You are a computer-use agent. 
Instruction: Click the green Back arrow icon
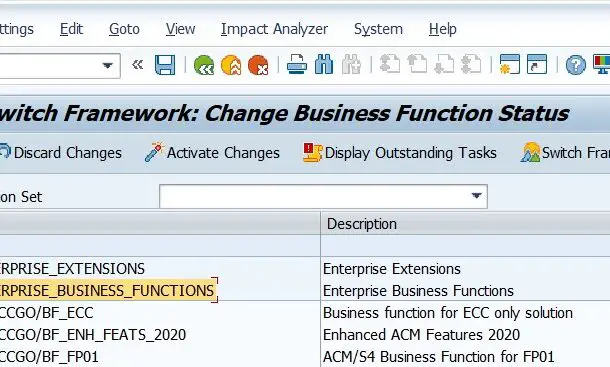tap(204, 65)
